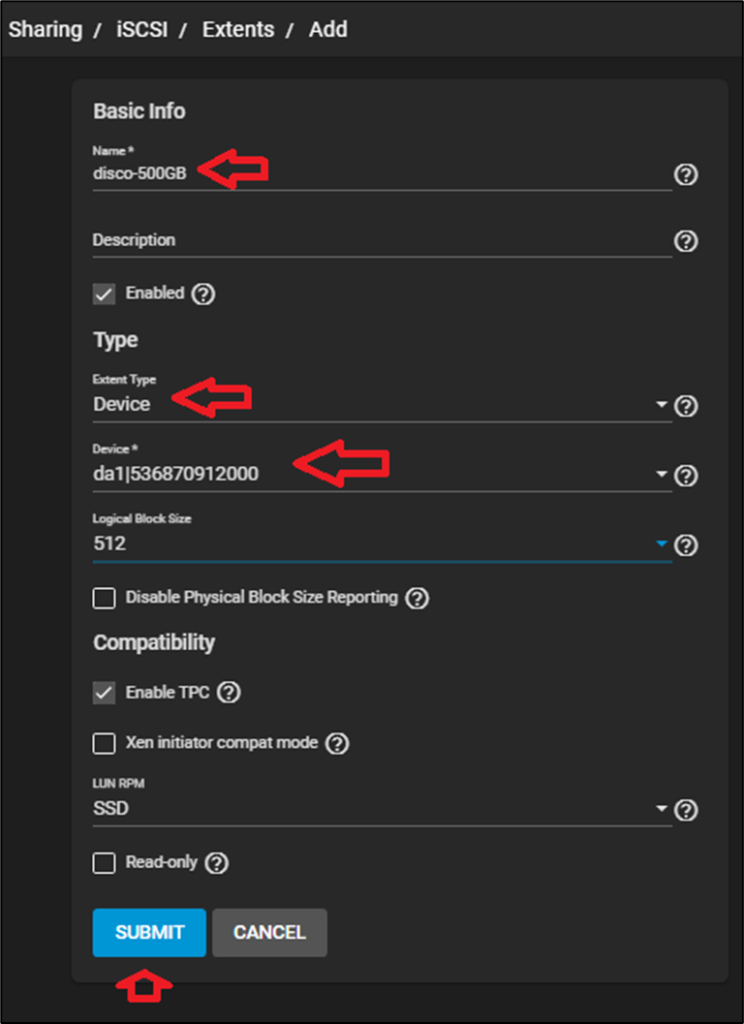Click into the Description input field
The image size is (744, 1024).
tap(380, 241)
